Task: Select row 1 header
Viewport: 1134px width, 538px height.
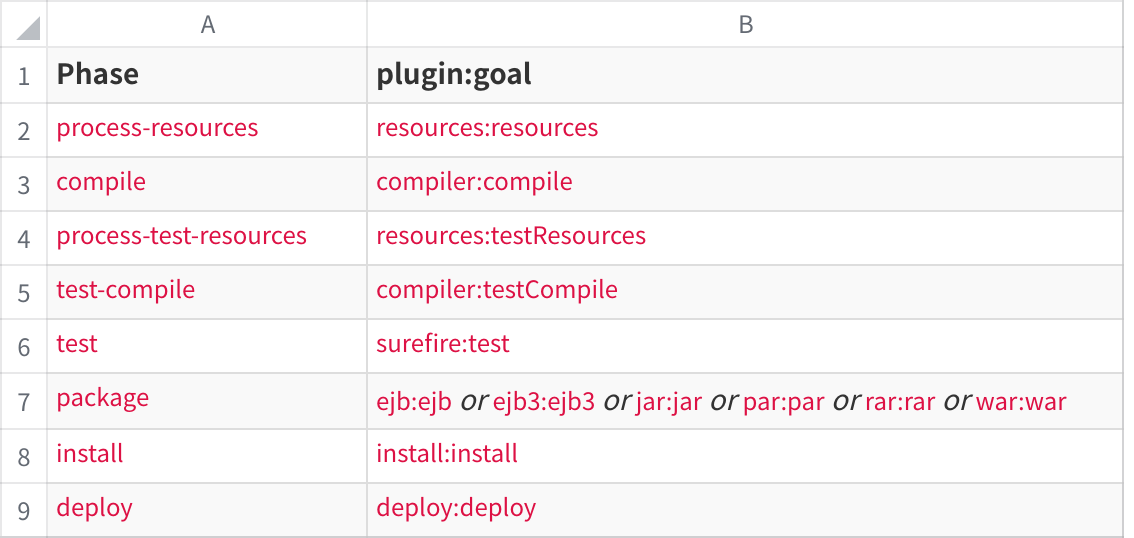Action: [x=24, y=75]
